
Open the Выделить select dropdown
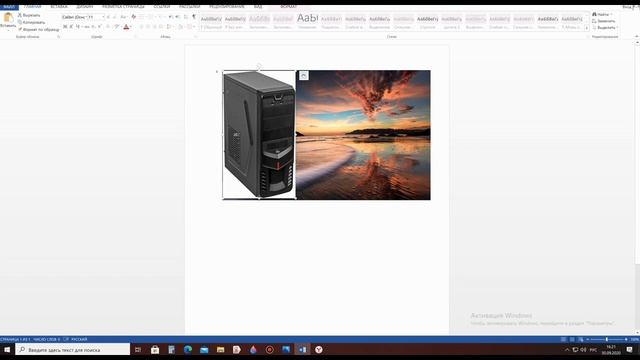coord(604,27)
